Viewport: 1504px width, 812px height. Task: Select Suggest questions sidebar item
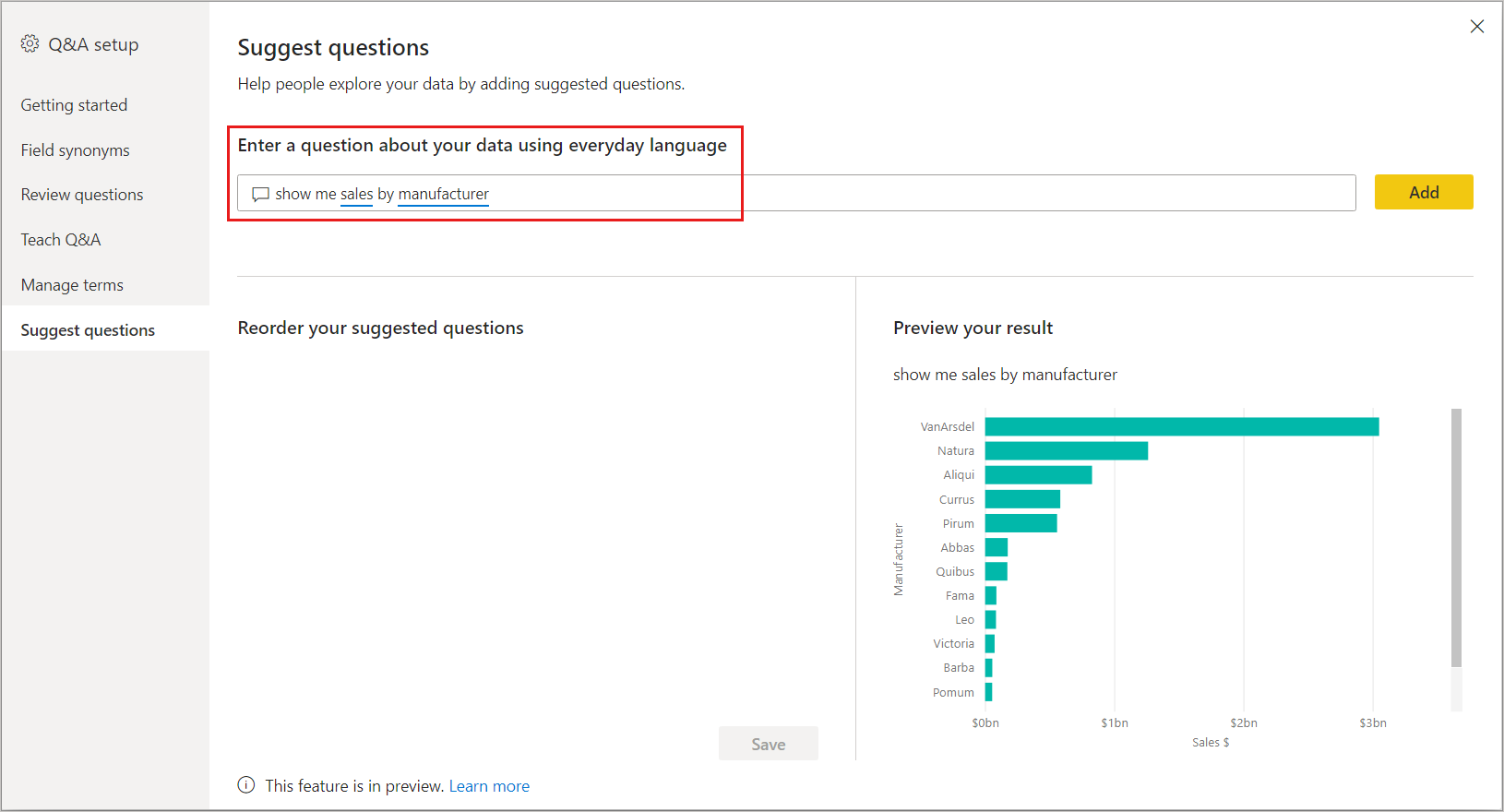click(88, 330)
